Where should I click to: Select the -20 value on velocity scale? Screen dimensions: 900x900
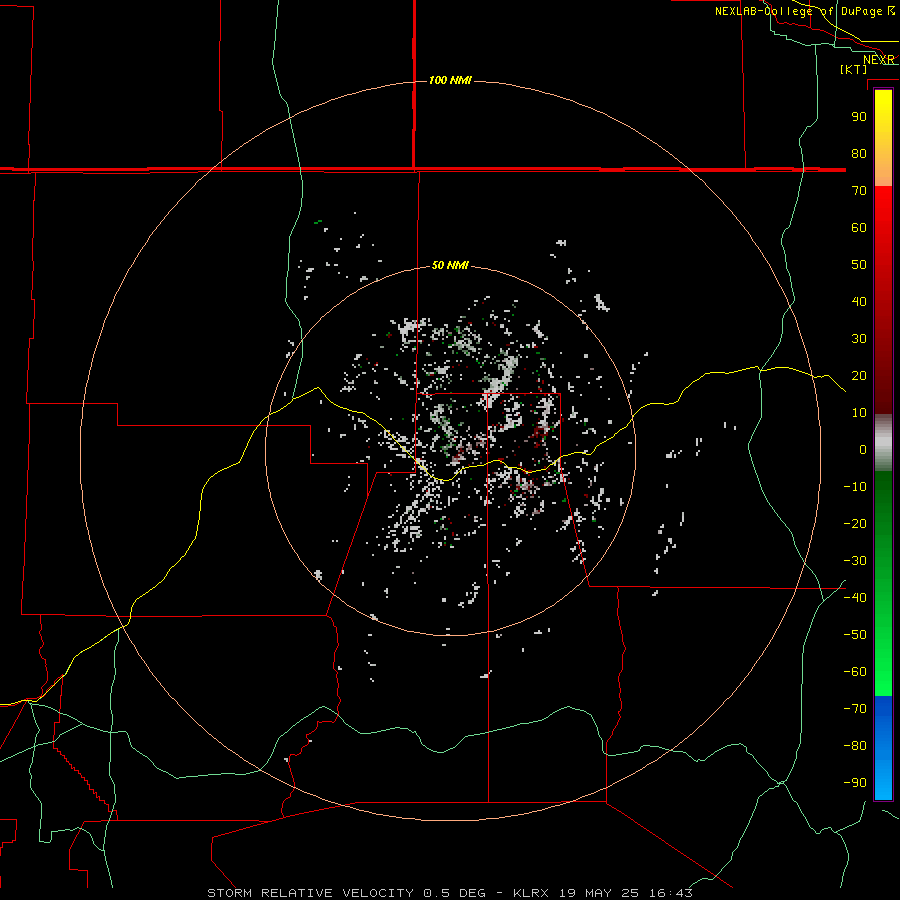(855, 524)
